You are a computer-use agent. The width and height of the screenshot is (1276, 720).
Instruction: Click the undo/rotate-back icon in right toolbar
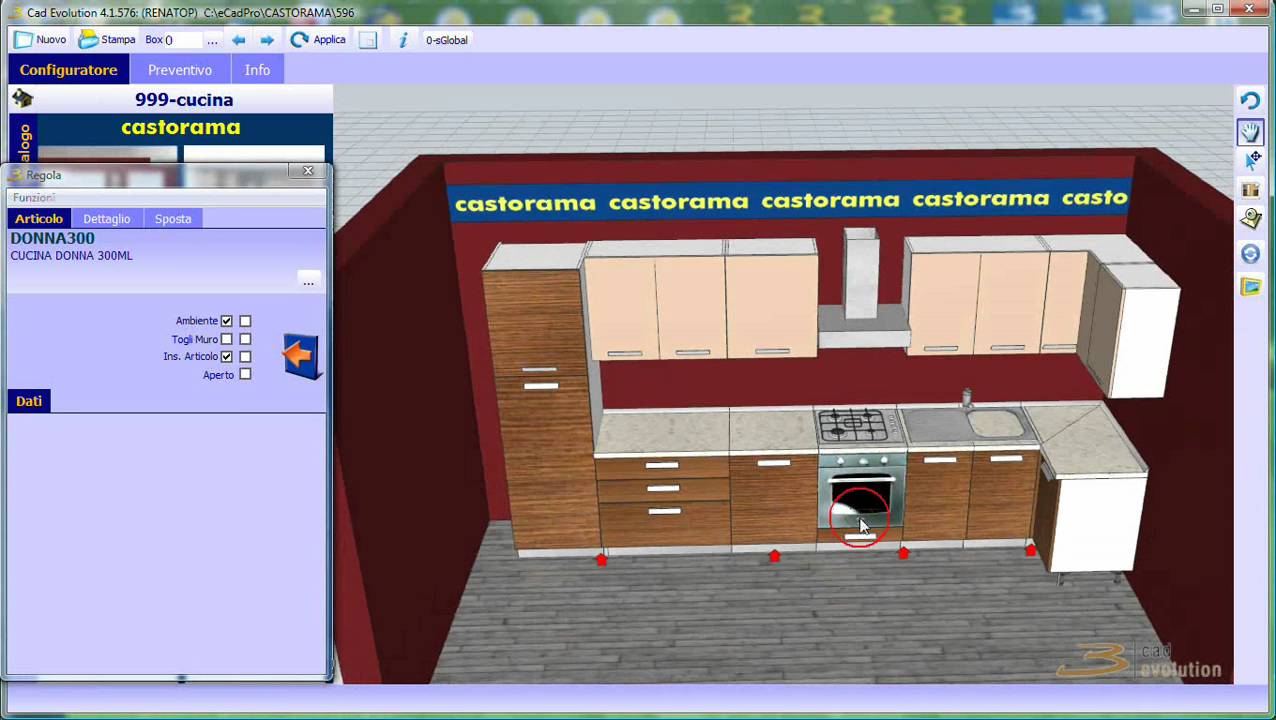click(x=1250, y=100)
